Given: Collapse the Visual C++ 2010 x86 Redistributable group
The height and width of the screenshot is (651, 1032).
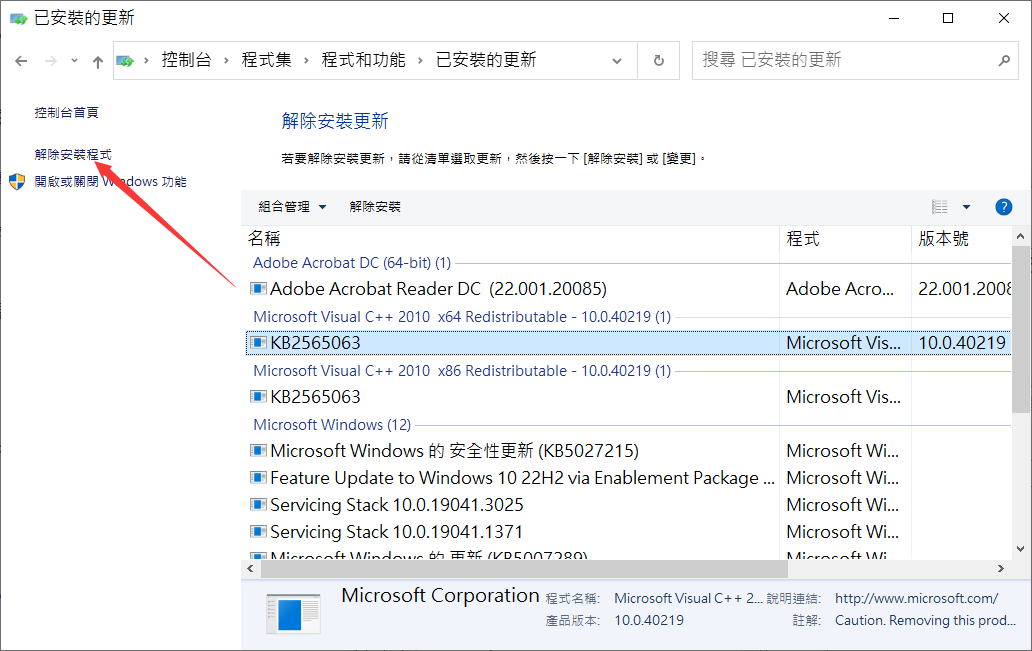Looking at the screenshot, I should click(462, 371).
